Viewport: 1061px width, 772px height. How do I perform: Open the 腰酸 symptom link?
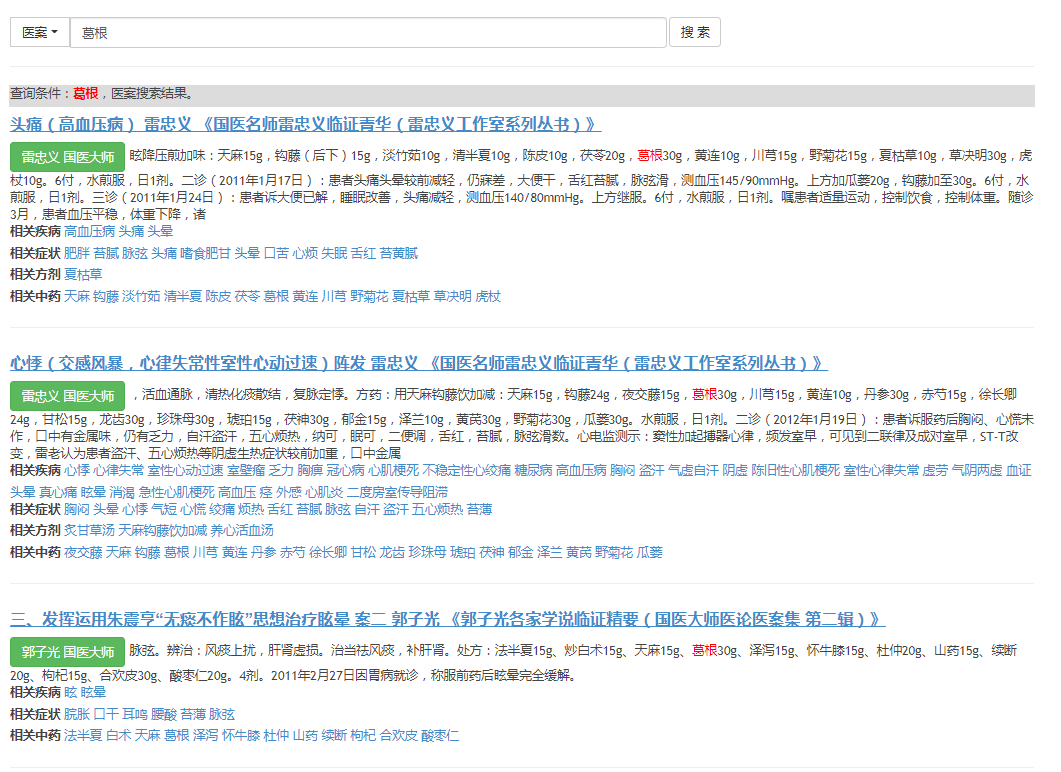164,714
